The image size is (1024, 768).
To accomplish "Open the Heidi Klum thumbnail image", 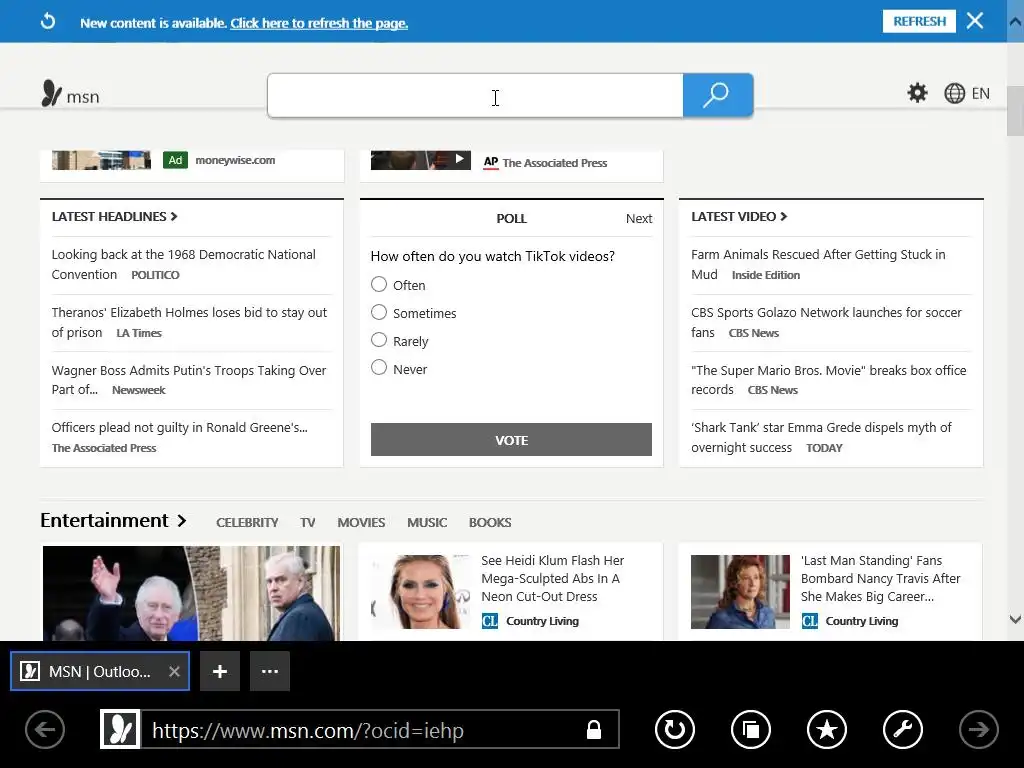I will (420, 592).
